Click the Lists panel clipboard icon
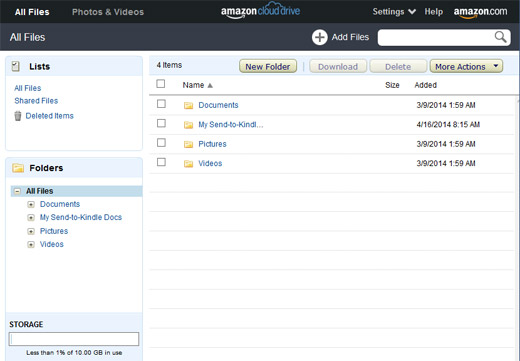The image size is (520, 361). point(16,66)
